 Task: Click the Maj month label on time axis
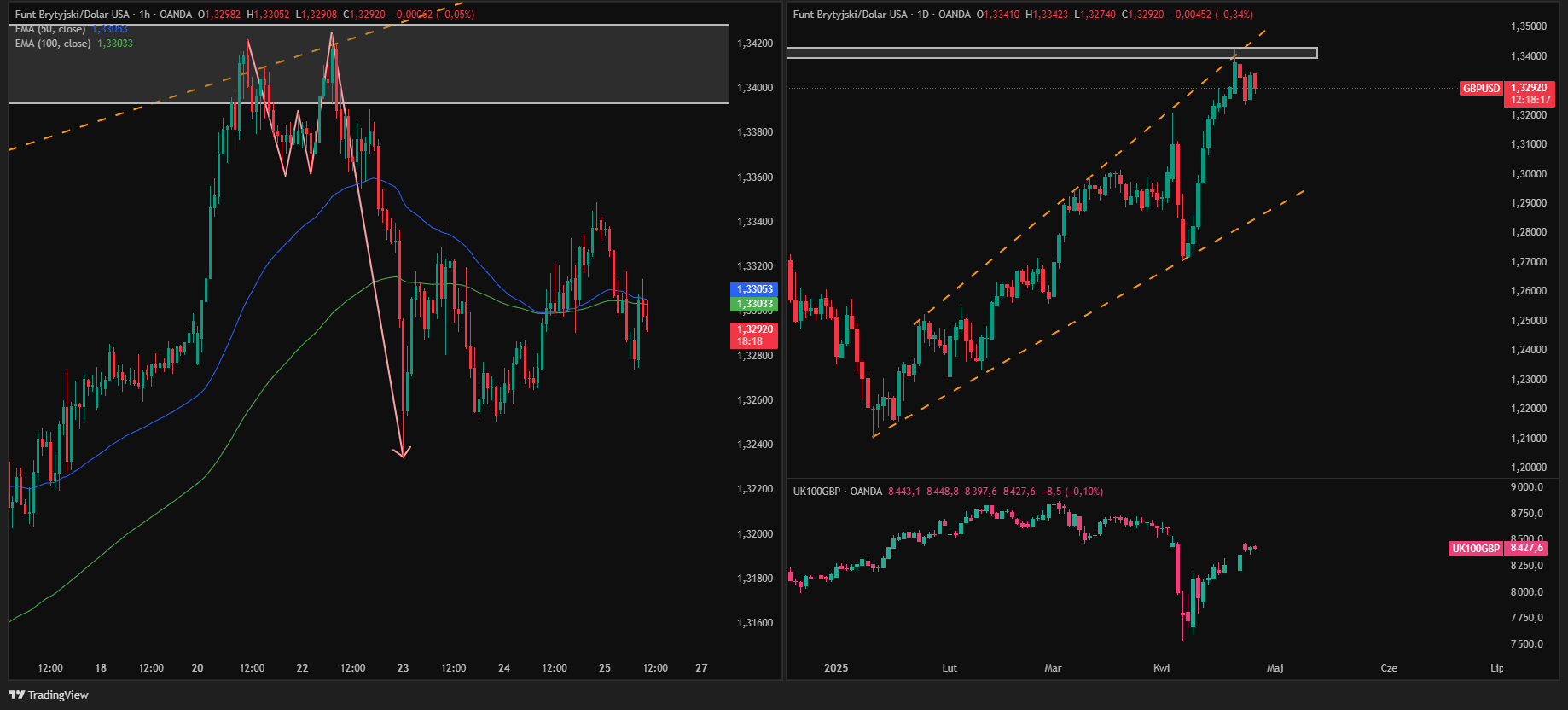coord(1275,668)
